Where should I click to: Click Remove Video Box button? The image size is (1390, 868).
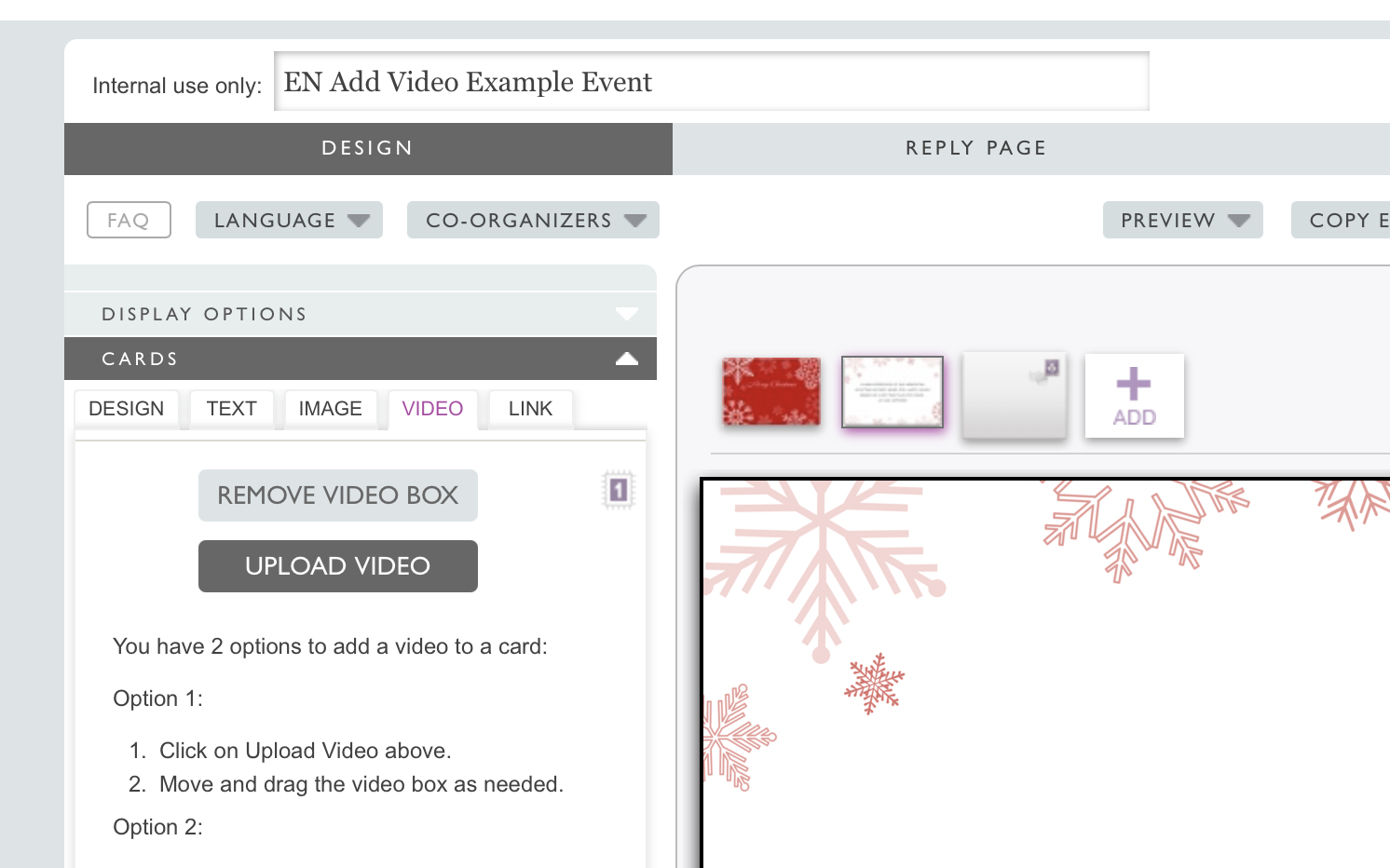click(x=337, y=495)
